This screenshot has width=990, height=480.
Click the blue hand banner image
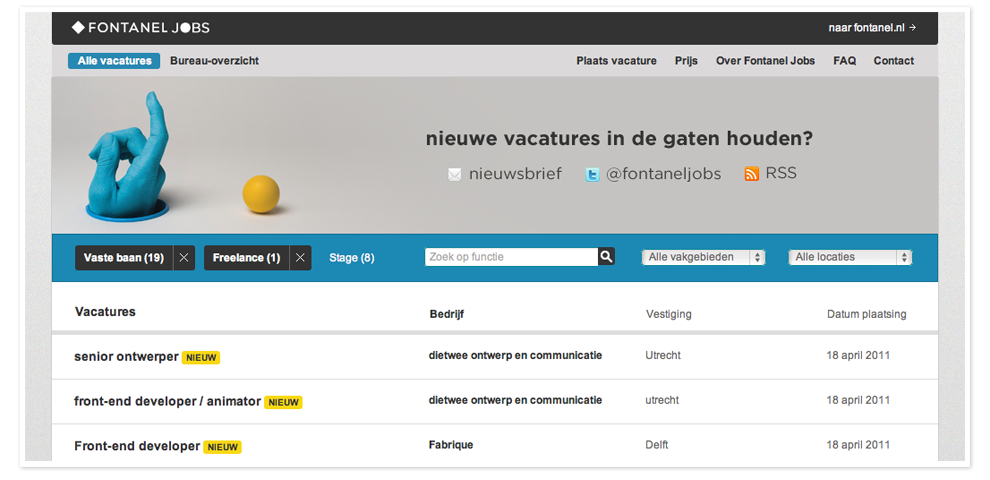129,157
